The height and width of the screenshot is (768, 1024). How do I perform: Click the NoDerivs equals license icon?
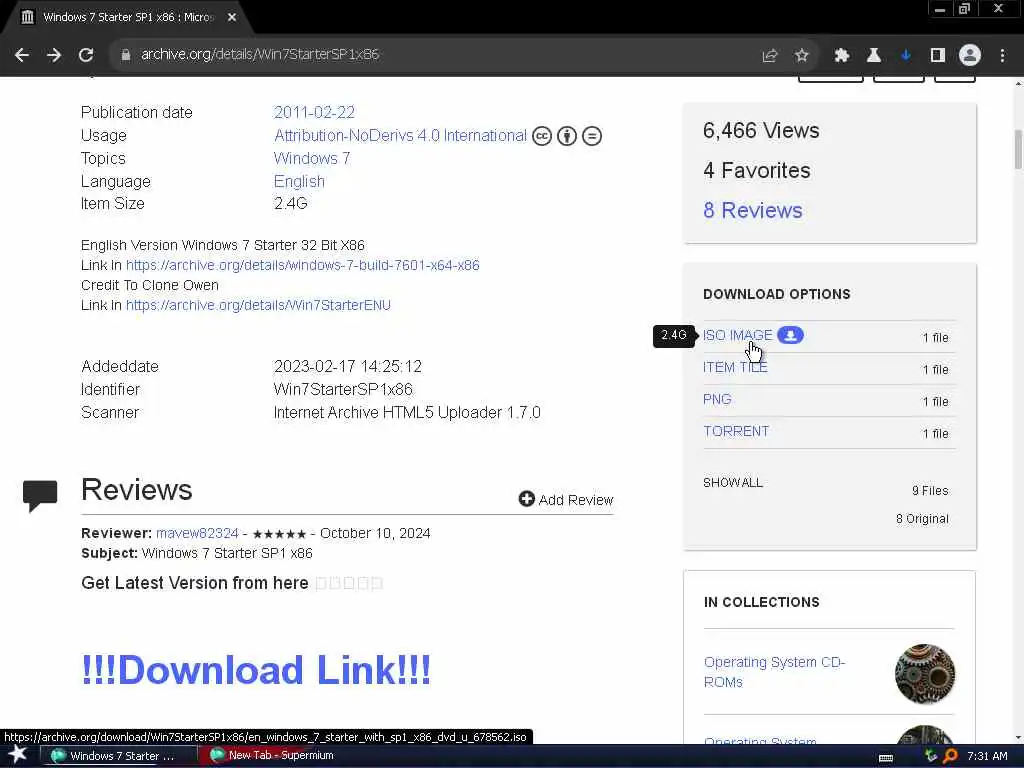click(x=592, y=136)
